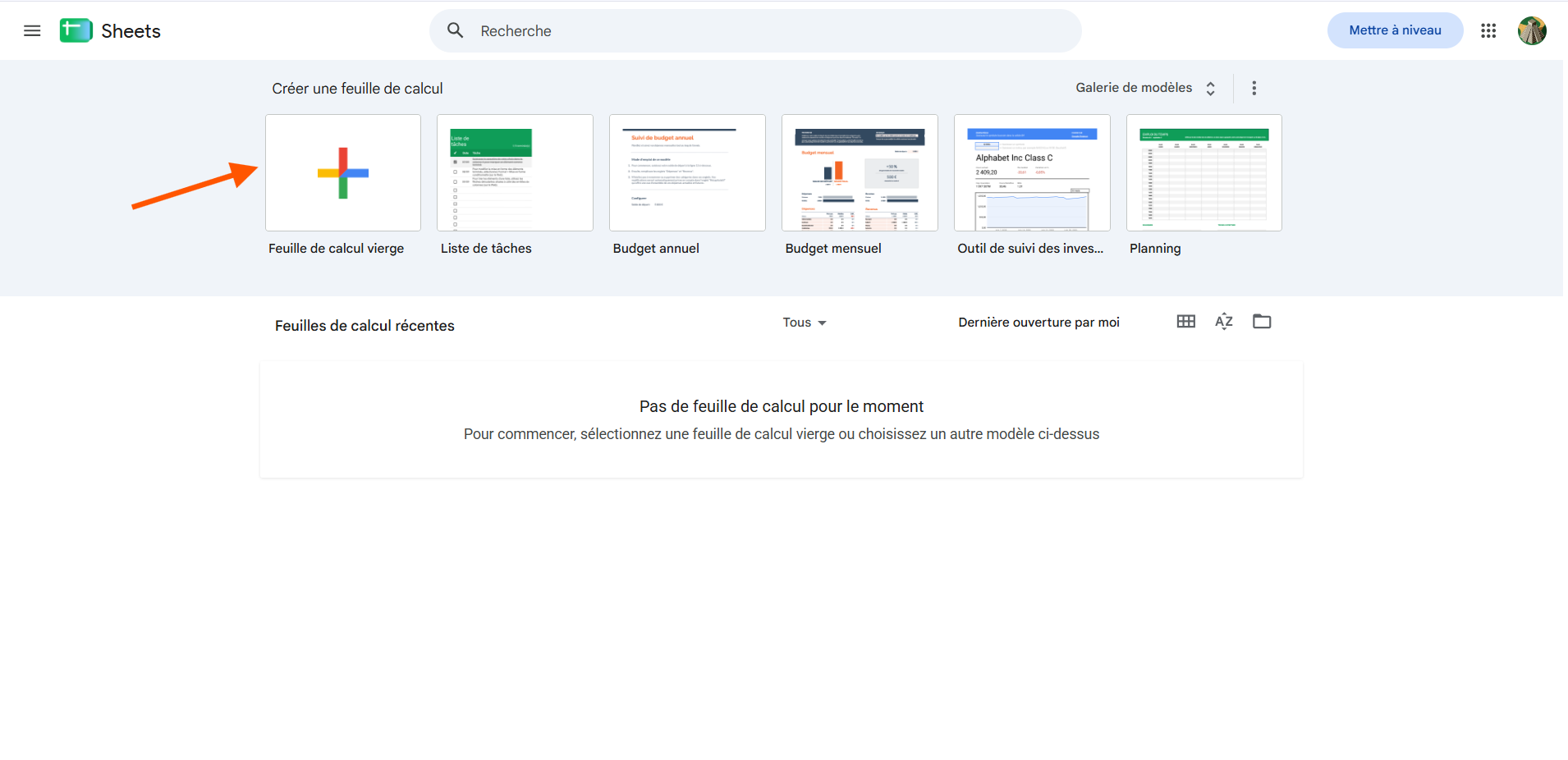Open the A-Z sort options

[1224, 321]
